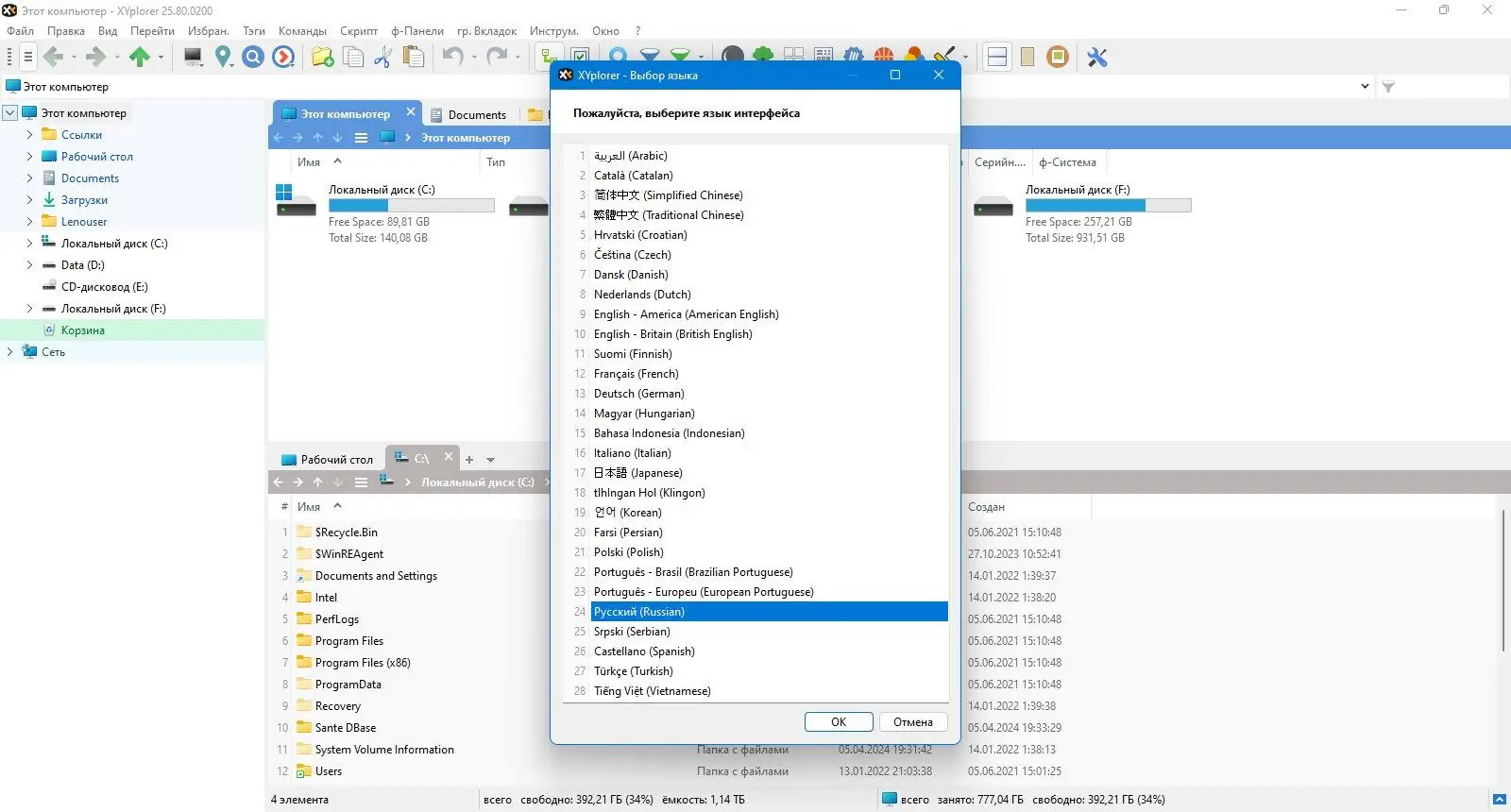Image resolution: width=1511 pixels, height=812 pixels.
Task: Click Отмена button in language dialog
Action: click(913, 722)
